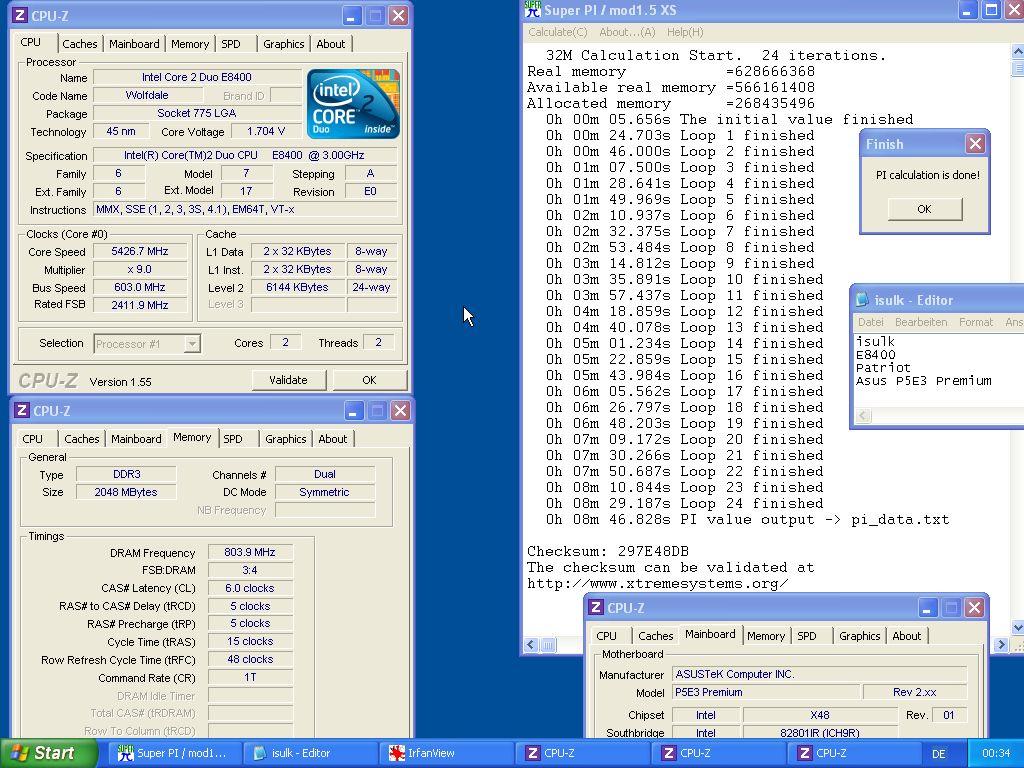
Task: Click the DE language indicator in tray
Action: (938, 754)
